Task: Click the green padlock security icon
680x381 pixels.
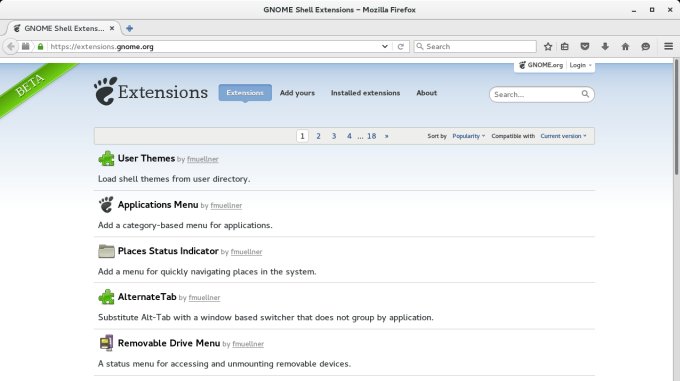Action: point(40,46)
